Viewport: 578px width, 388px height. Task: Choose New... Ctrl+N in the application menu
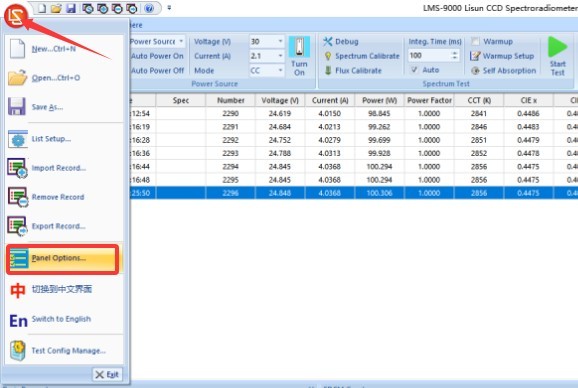(65, 49)
